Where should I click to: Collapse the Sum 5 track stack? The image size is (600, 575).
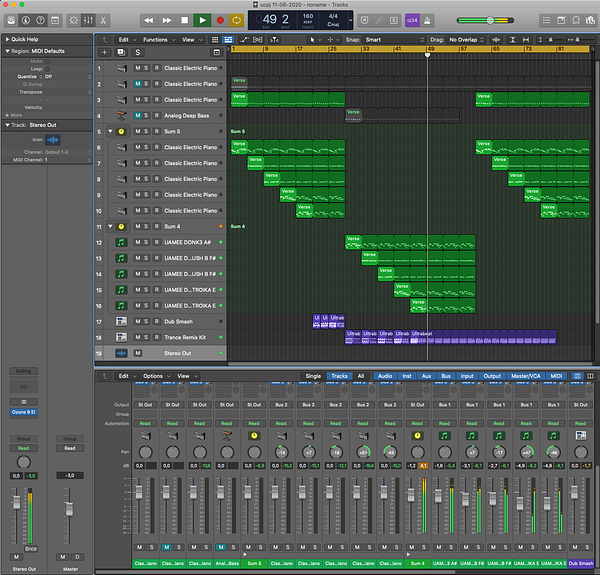(110, 131)
